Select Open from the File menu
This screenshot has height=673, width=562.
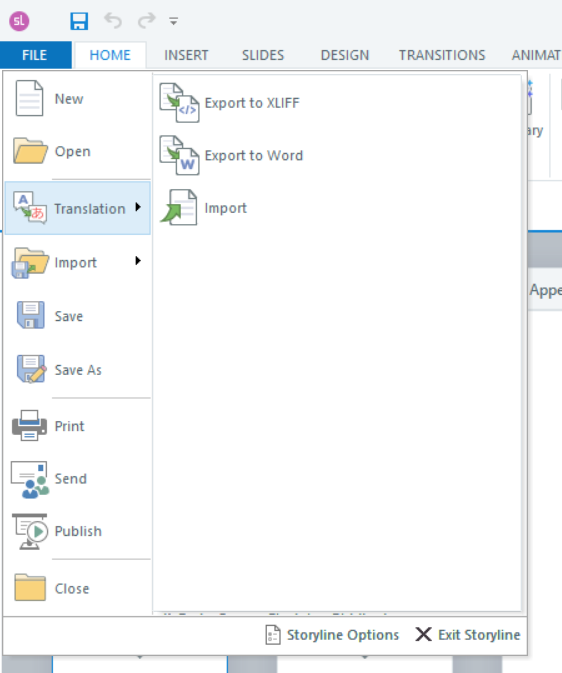click(x=73, y=152)
